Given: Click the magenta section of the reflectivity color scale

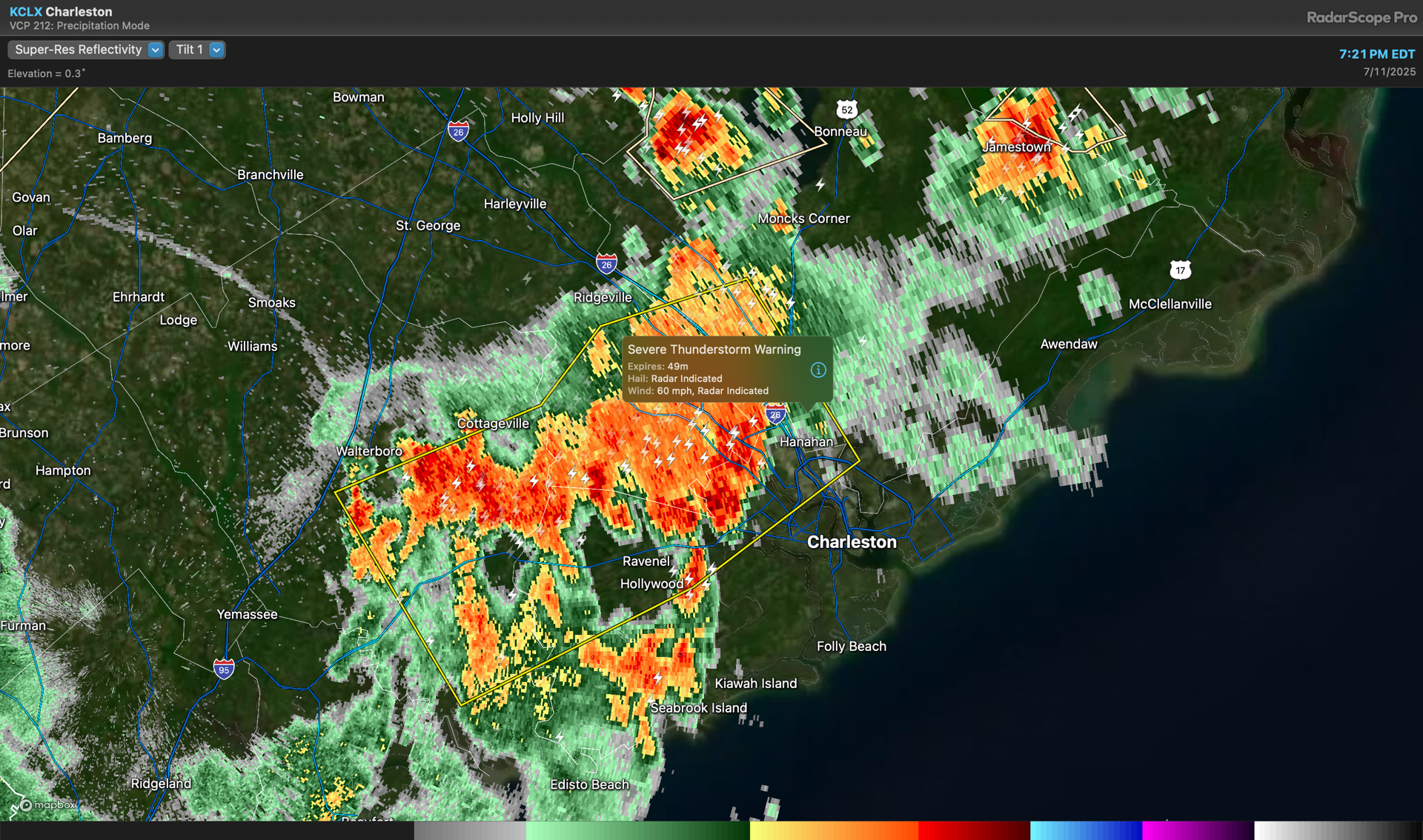Looking at the screenshot, I should point(1198,830).
